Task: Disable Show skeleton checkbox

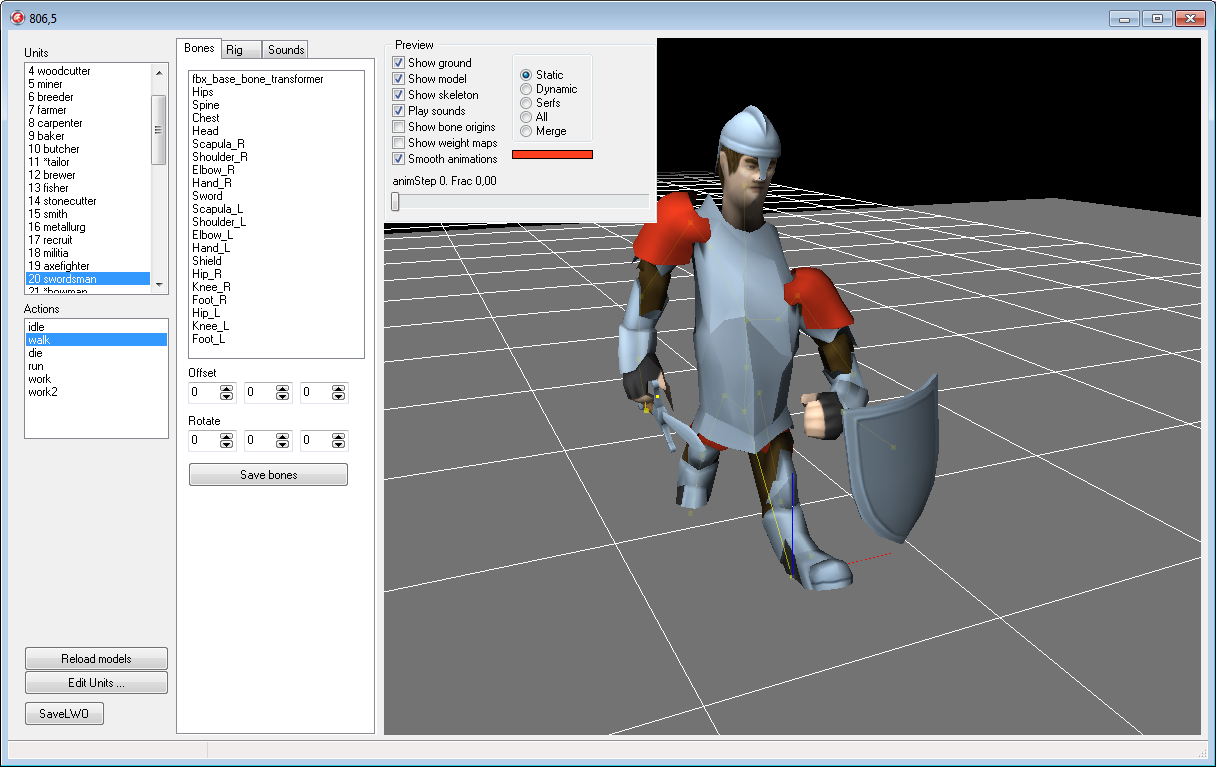Action: click(x=399, y=95)
